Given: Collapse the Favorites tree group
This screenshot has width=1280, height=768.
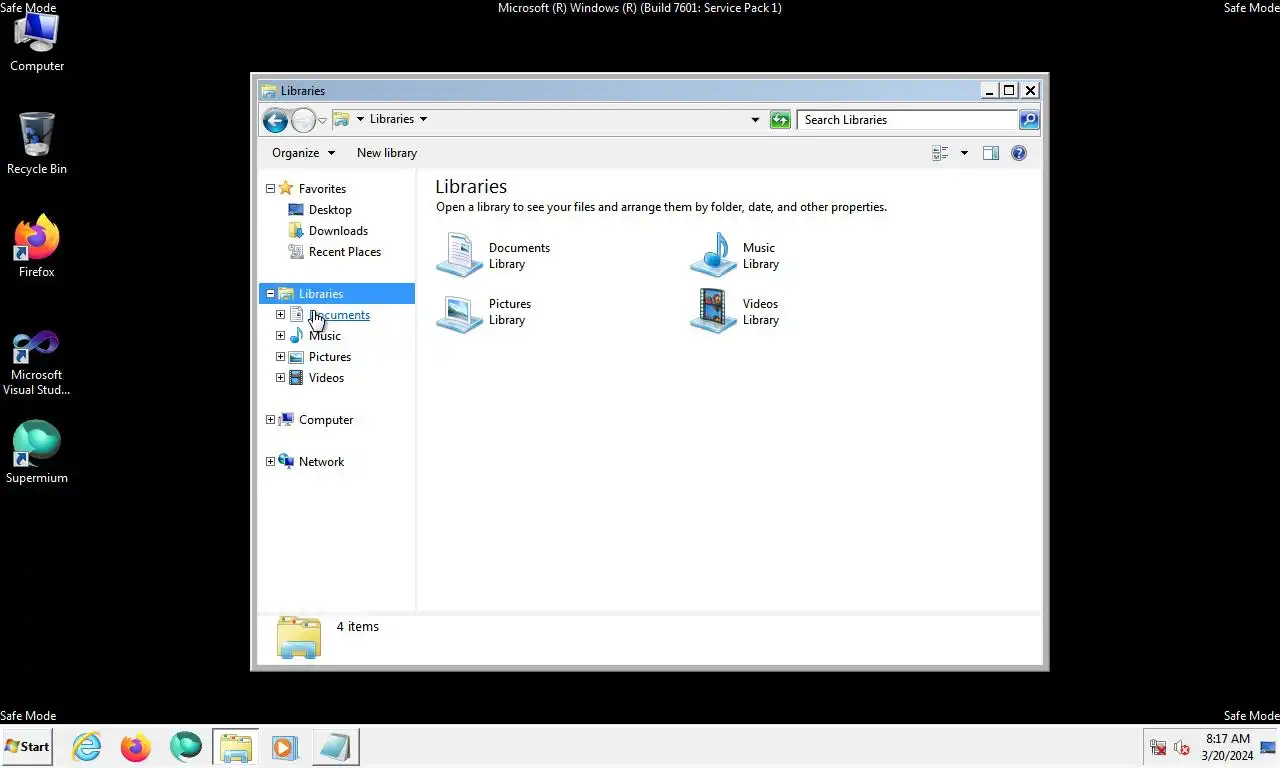Looking at the screenshot, I should pos(270,189).
